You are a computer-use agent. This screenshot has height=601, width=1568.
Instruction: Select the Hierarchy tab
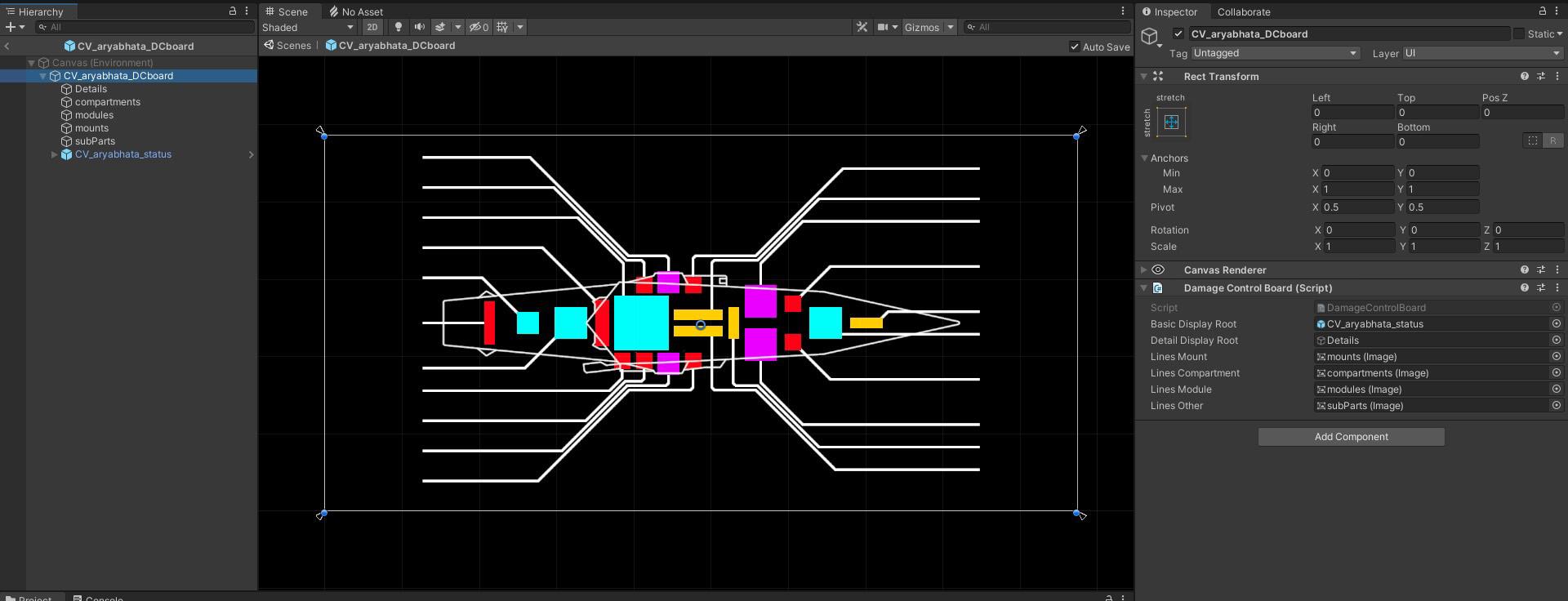click(x=35, y=12)
